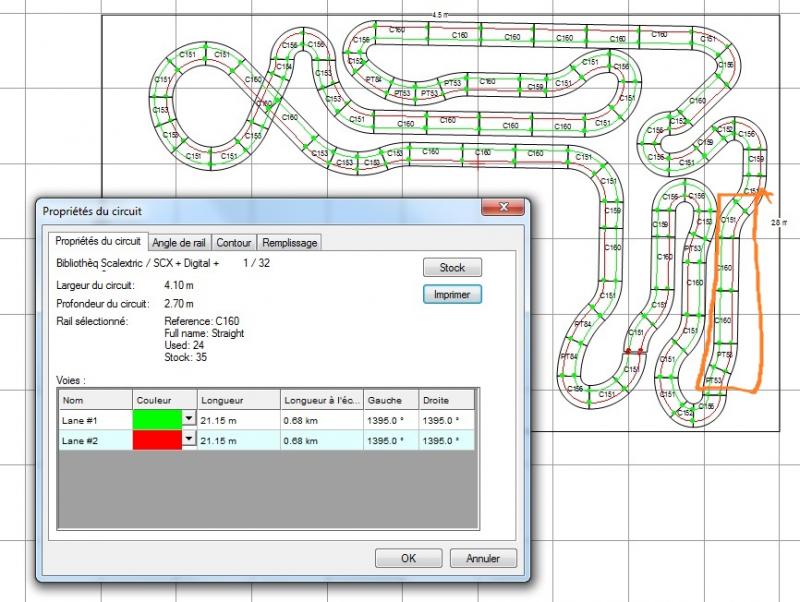Click the Couleur column header
Image resolution: width=800 pixels, height=602 pixels.
click(x=163, y=398)
